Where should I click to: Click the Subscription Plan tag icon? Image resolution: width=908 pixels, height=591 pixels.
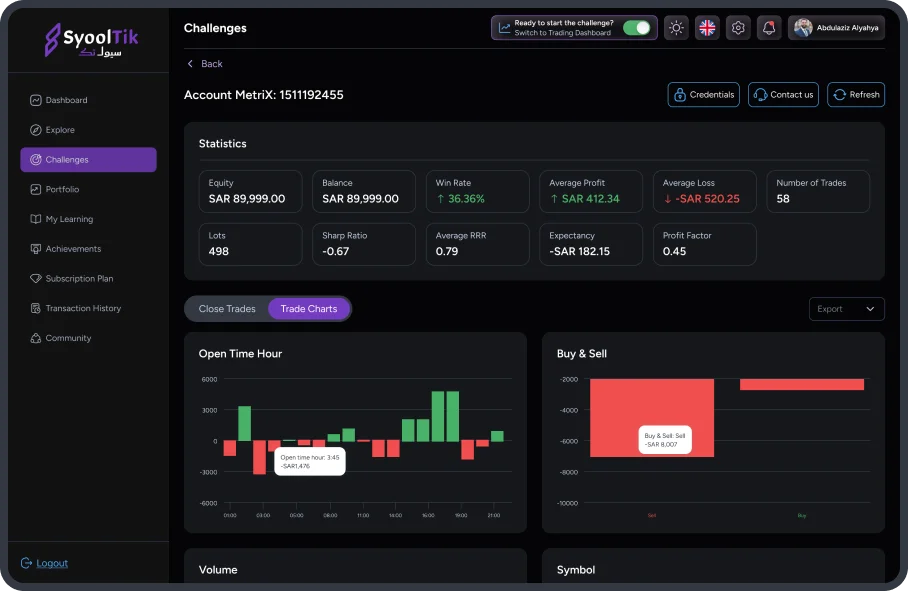click(x=36, y=279)
